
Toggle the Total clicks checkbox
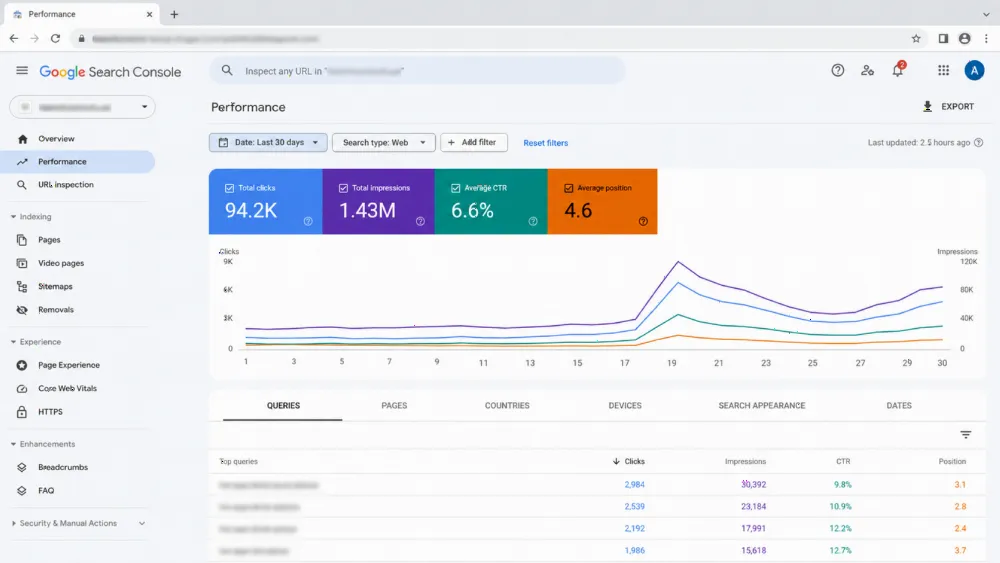point(230,188)
